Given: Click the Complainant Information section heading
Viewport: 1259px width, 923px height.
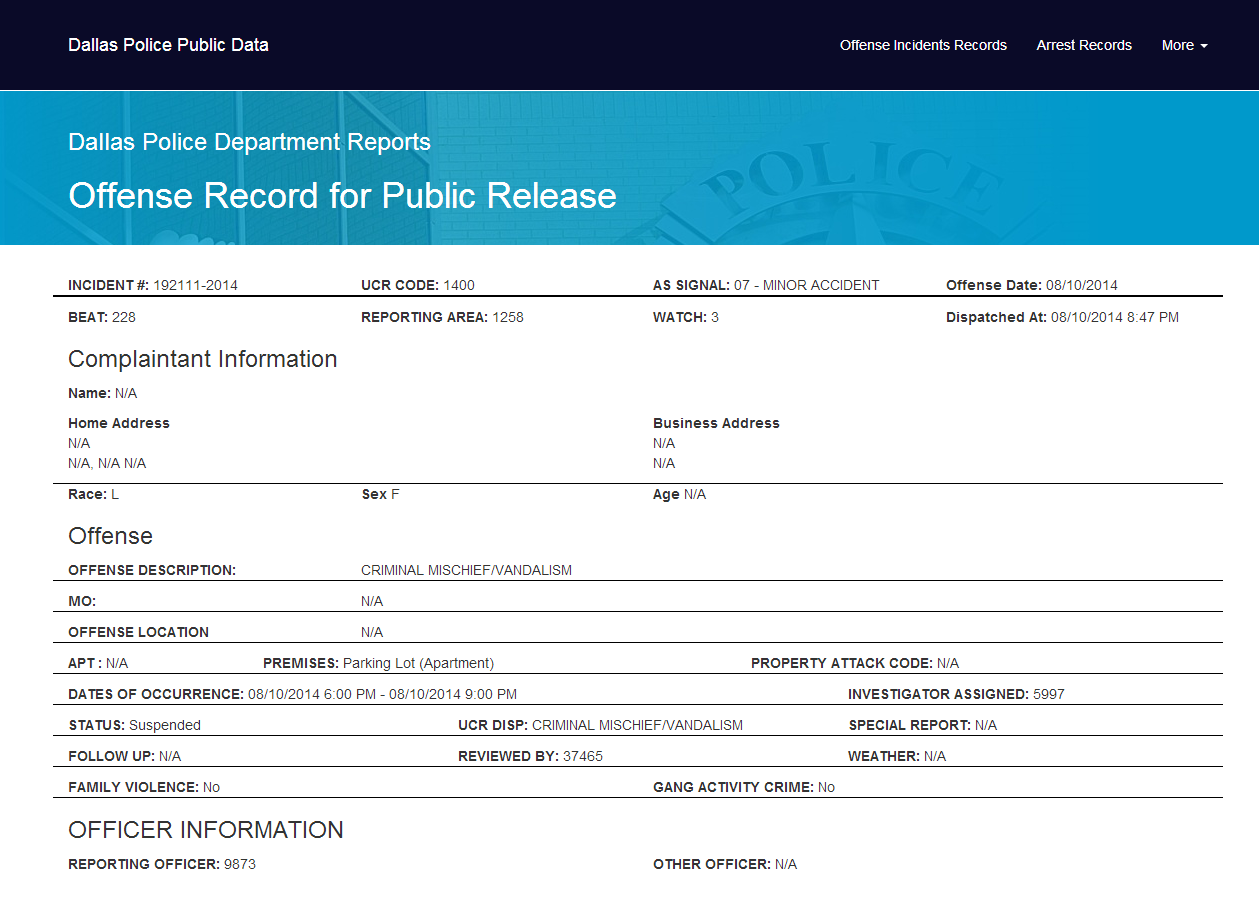Looking at the screenshot, I should (x=202, y=359).
